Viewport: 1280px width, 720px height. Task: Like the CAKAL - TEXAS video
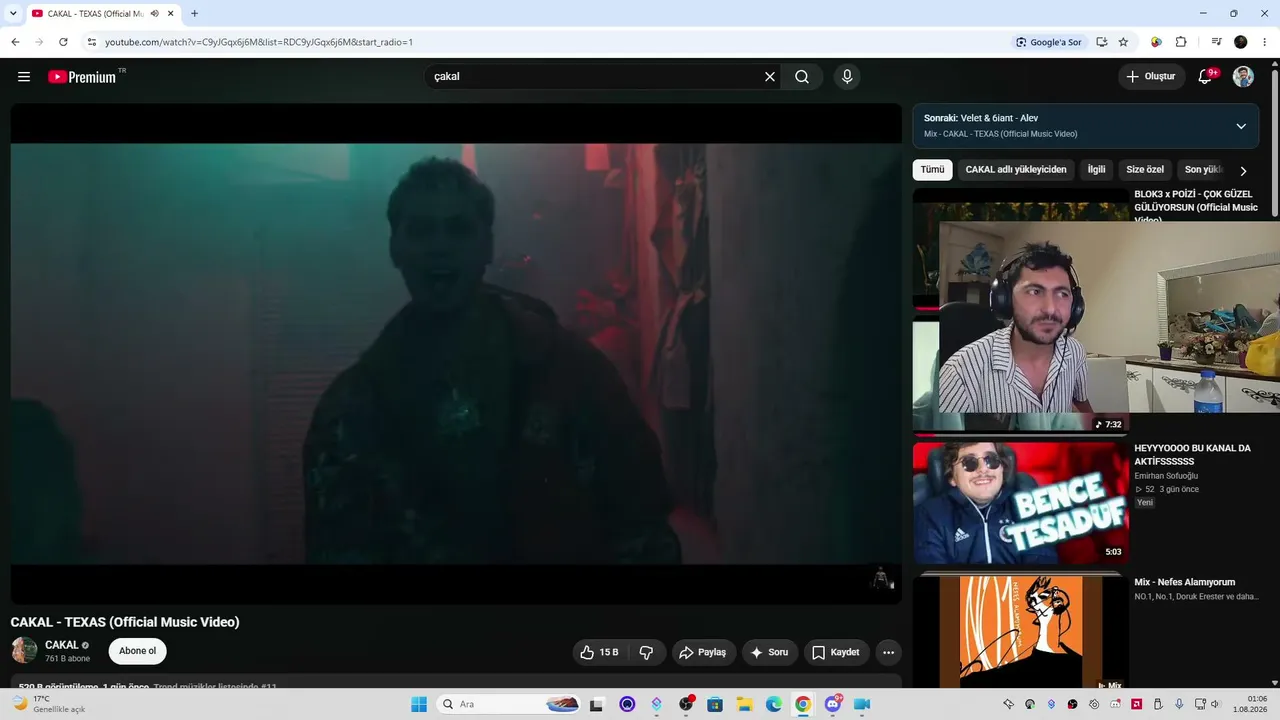599,653
